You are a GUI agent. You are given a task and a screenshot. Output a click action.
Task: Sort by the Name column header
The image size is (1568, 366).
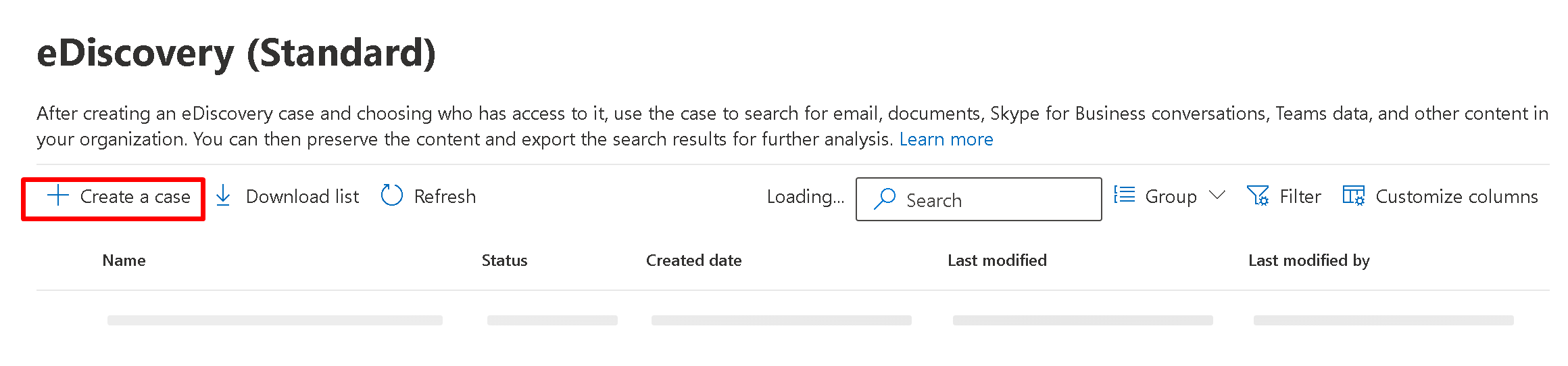(124, 260)
